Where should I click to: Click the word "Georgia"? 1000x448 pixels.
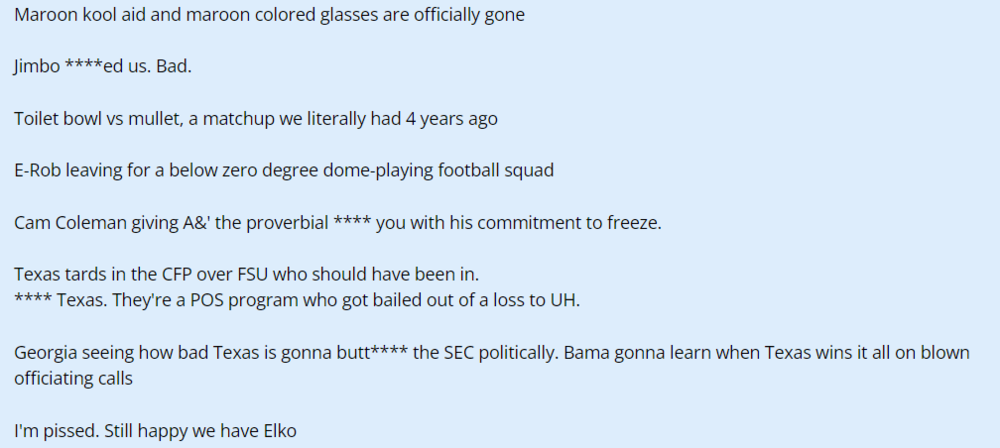click(45, 352)
